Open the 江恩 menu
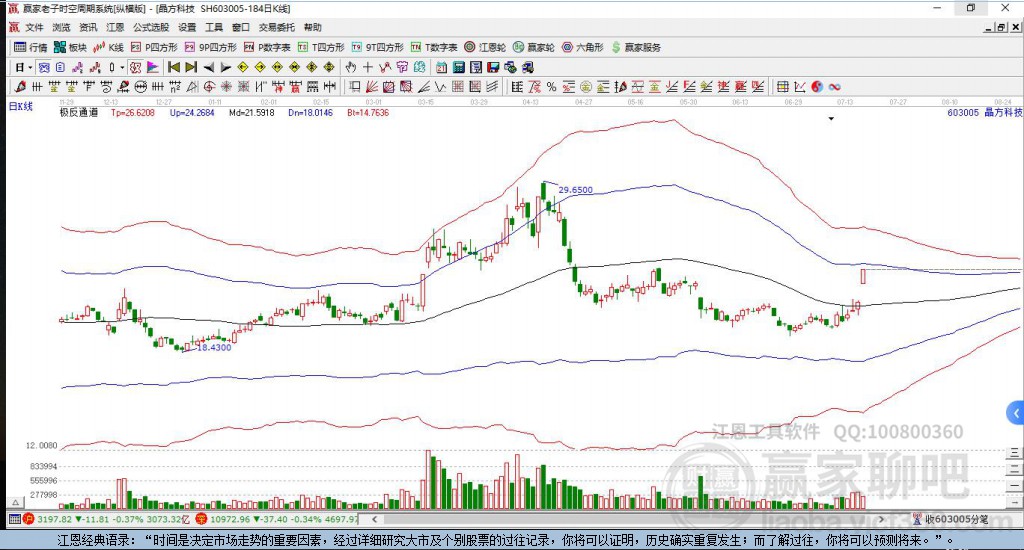This screenshot has height=550, width=1024. click(115, 27)
